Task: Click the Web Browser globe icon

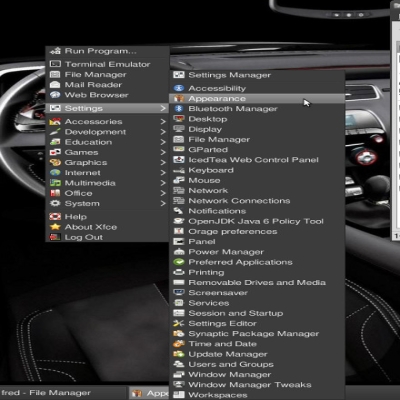Action: click(55, 95)
